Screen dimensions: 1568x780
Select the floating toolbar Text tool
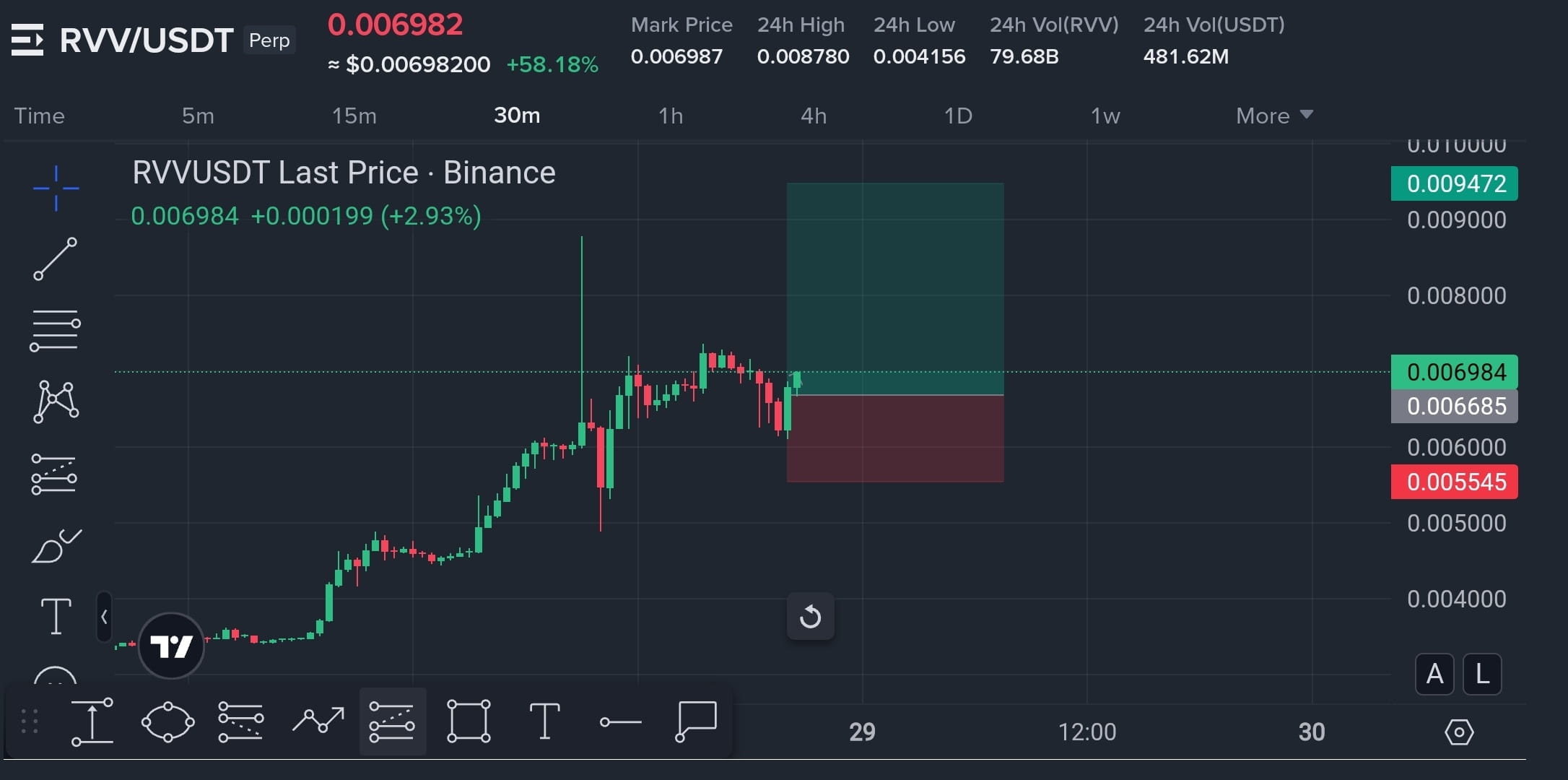544,721
